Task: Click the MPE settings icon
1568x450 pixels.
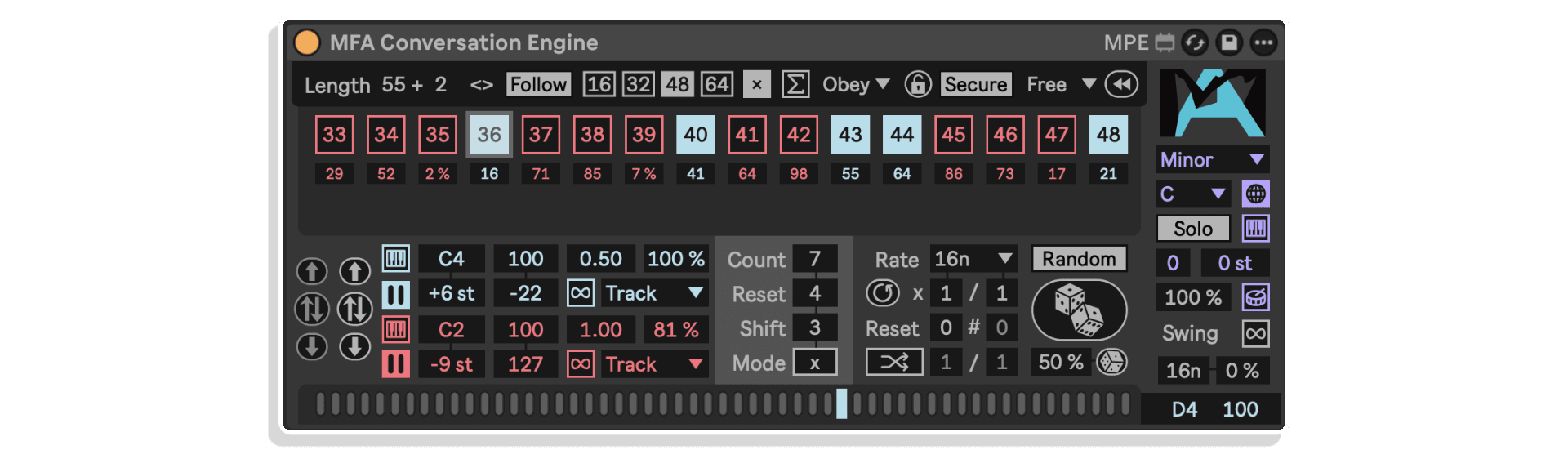Action: 1165,42
